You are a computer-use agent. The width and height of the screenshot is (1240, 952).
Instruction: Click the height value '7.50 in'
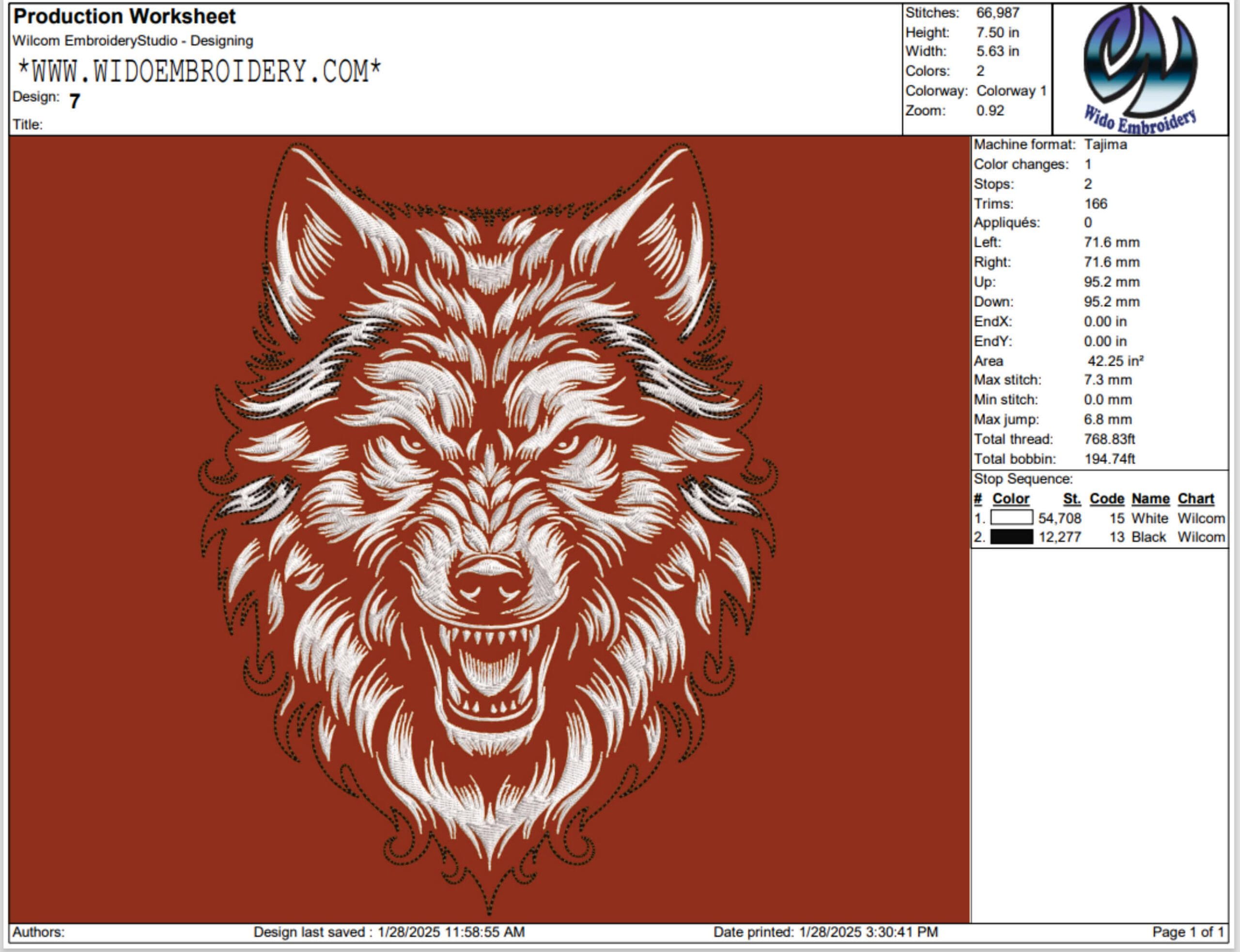tap(997, 32)
